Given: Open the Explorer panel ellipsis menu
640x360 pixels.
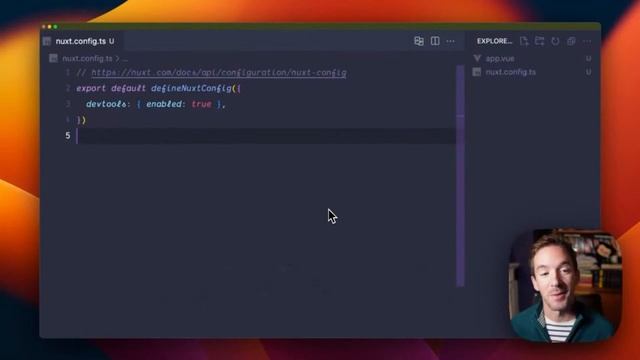Looking at the screenshot, I should pos(587,41).
